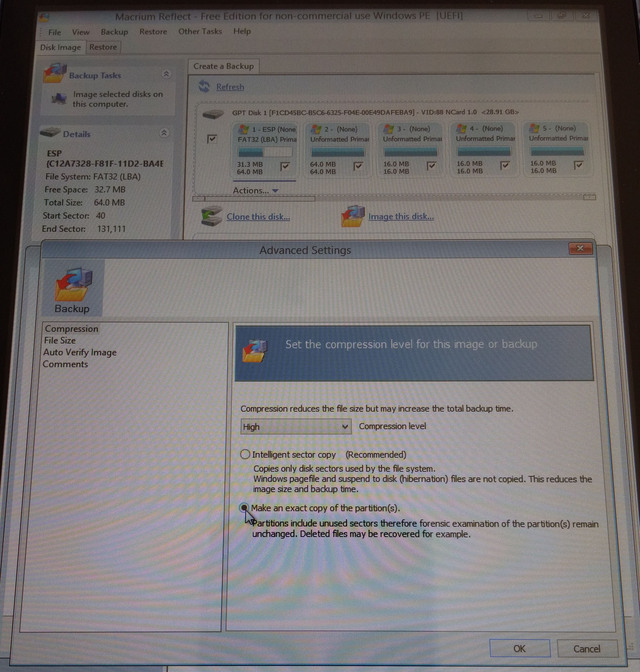Click the Refresh icon in Create a Backup
This screenshot has height=672, width=640.
tap(204, 86)
